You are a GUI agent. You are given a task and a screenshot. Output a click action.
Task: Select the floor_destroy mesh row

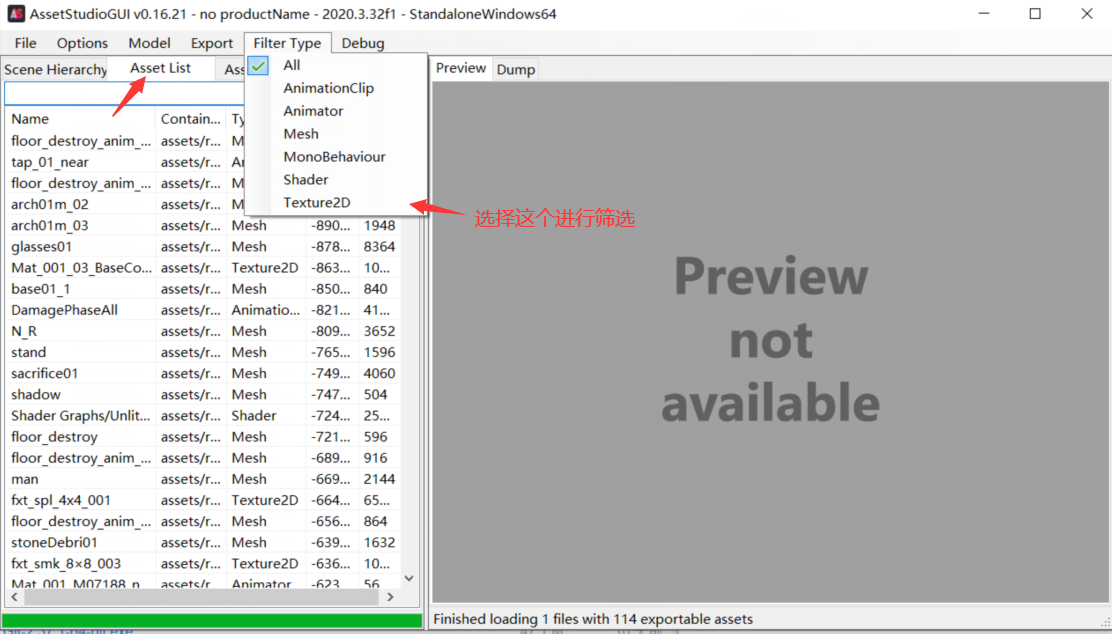tap(202, 437)
